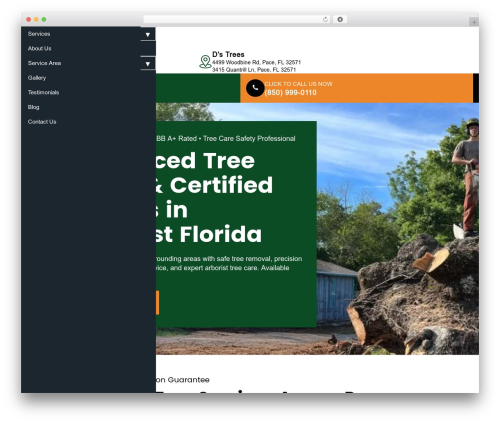Image resolution: width=500 pixels, height=423 pixels.
Task: Open the Contact Us menu item
Action: click(x=42, y=122)
